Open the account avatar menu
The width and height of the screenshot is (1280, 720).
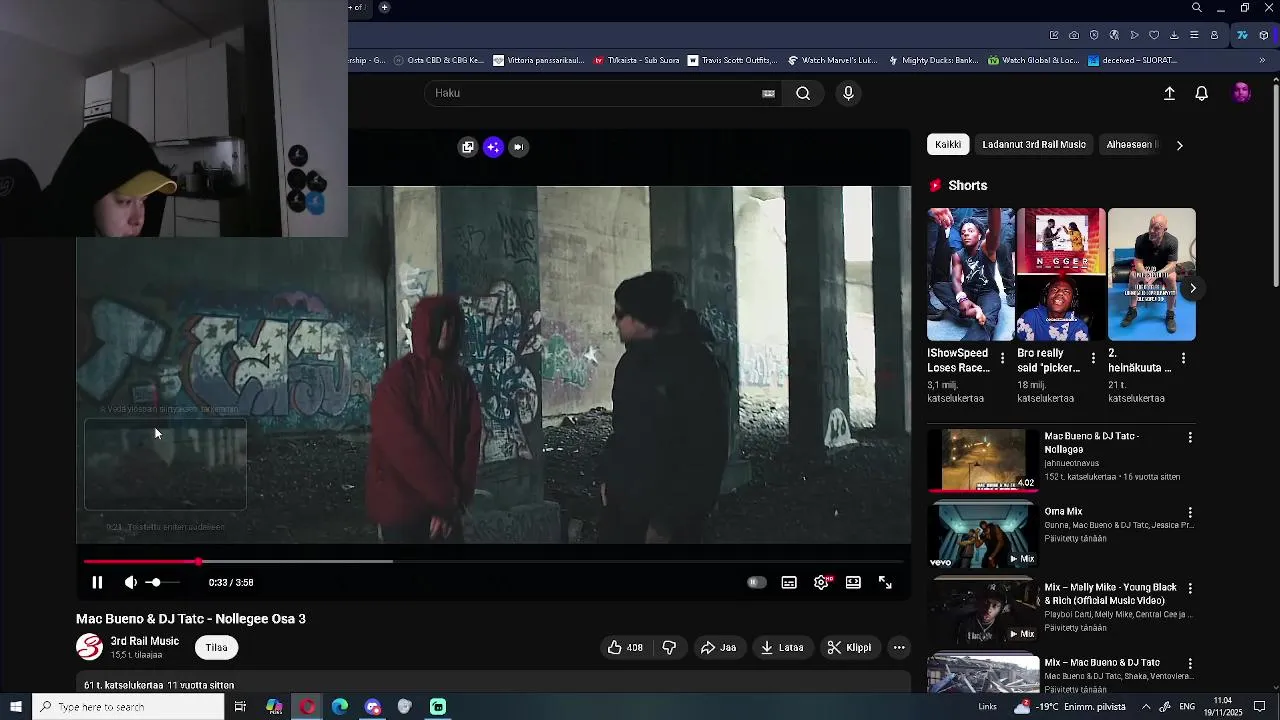click(1242, 93)
